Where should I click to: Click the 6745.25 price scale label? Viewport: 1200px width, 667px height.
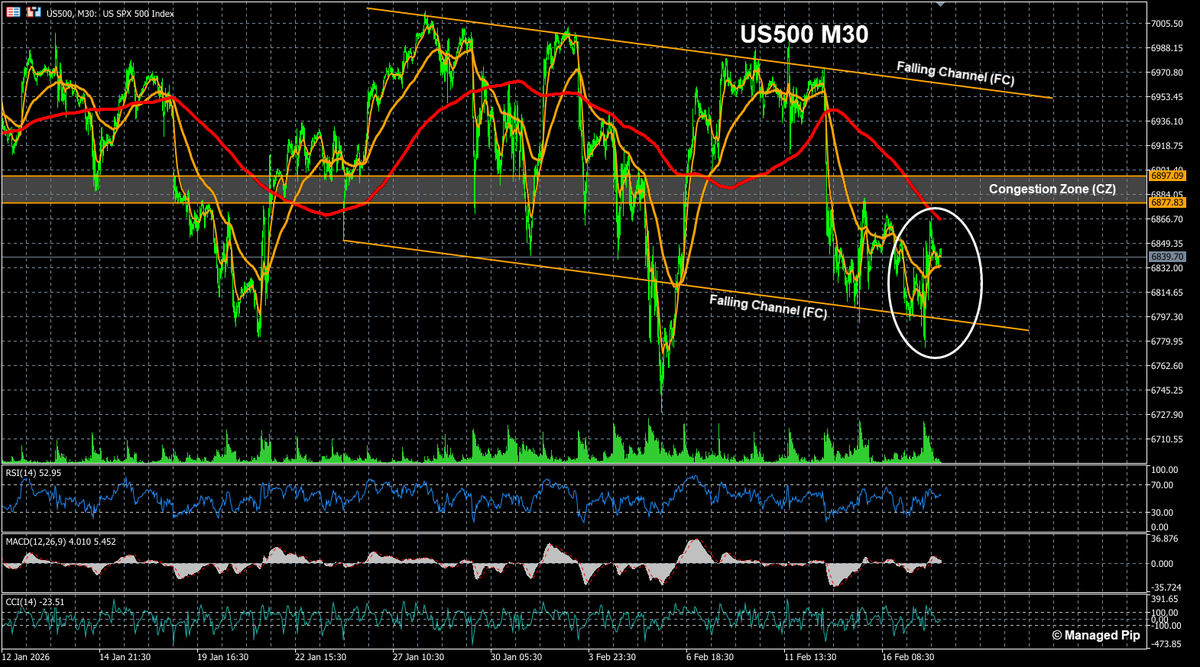1167,390
